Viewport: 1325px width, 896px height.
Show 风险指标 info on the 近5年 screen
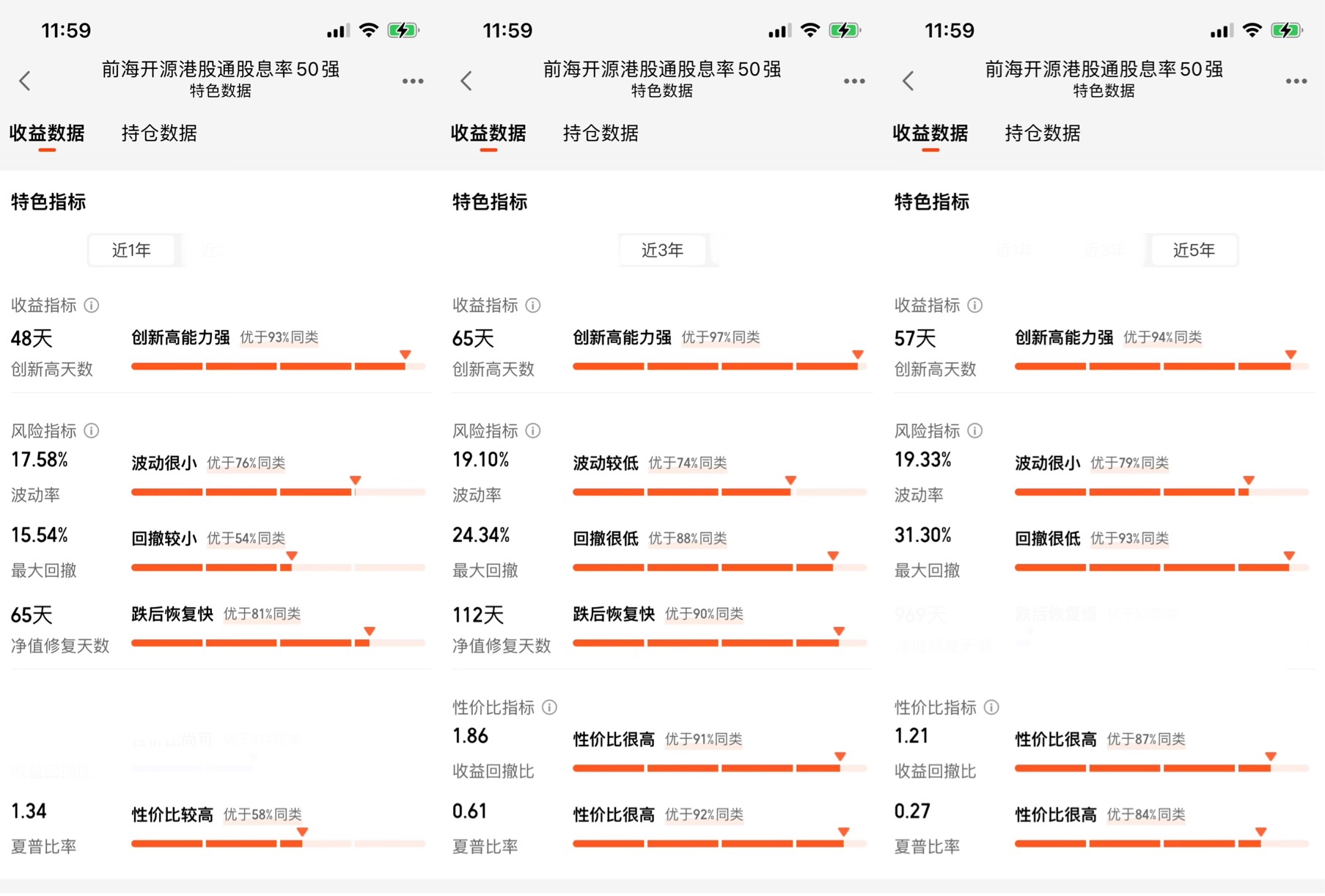click(x=975, y=430)
